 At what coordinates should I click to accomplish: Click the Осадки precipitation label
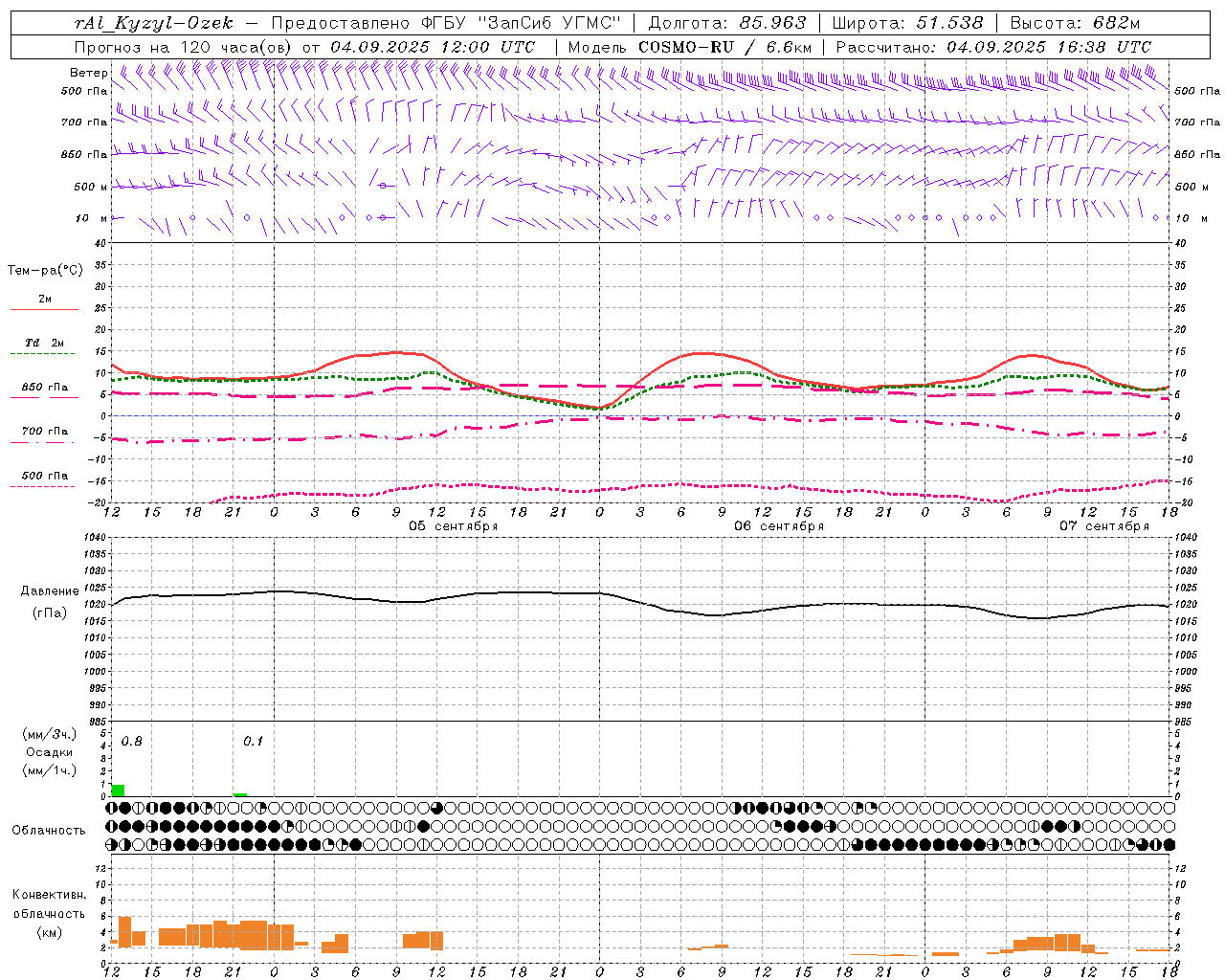[50, 752]
